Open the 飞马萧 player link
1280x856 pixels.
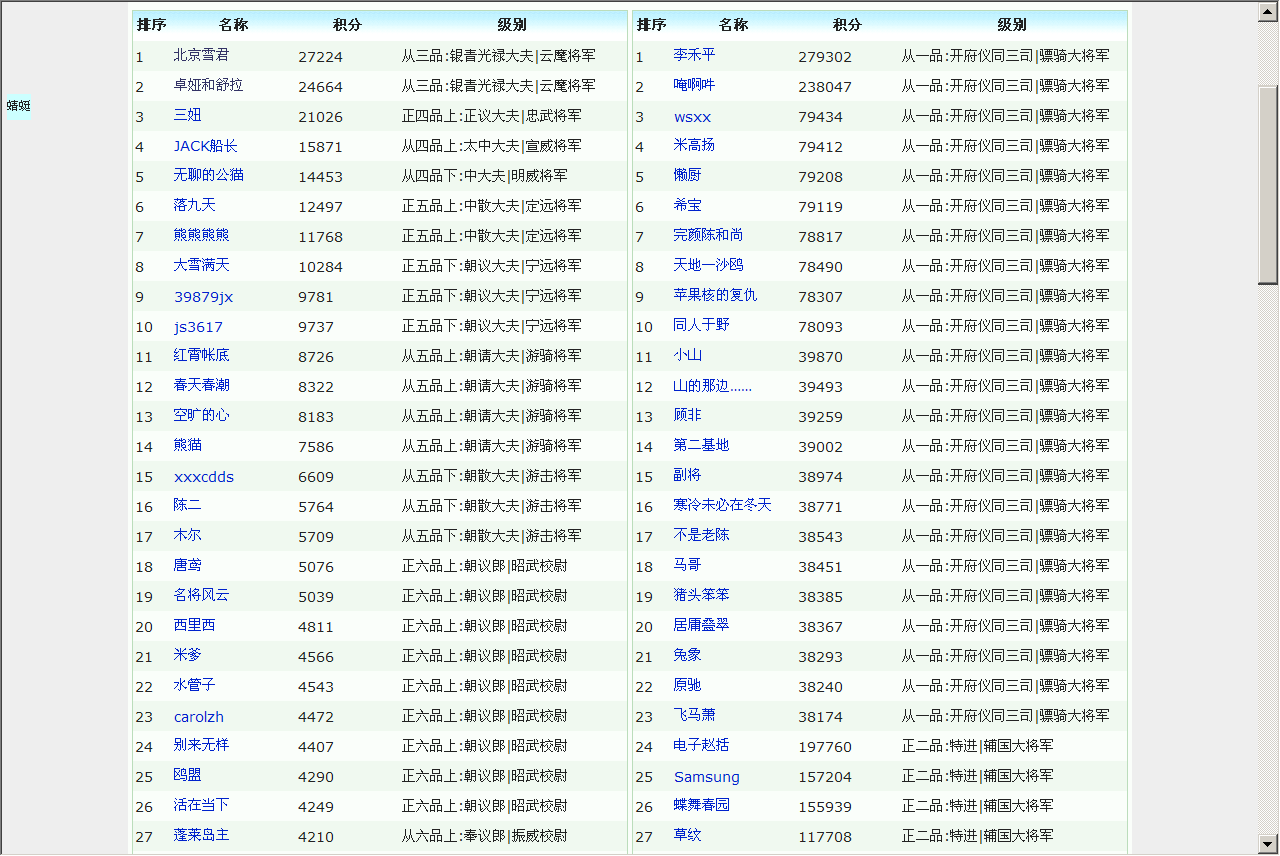coord(695,715)
